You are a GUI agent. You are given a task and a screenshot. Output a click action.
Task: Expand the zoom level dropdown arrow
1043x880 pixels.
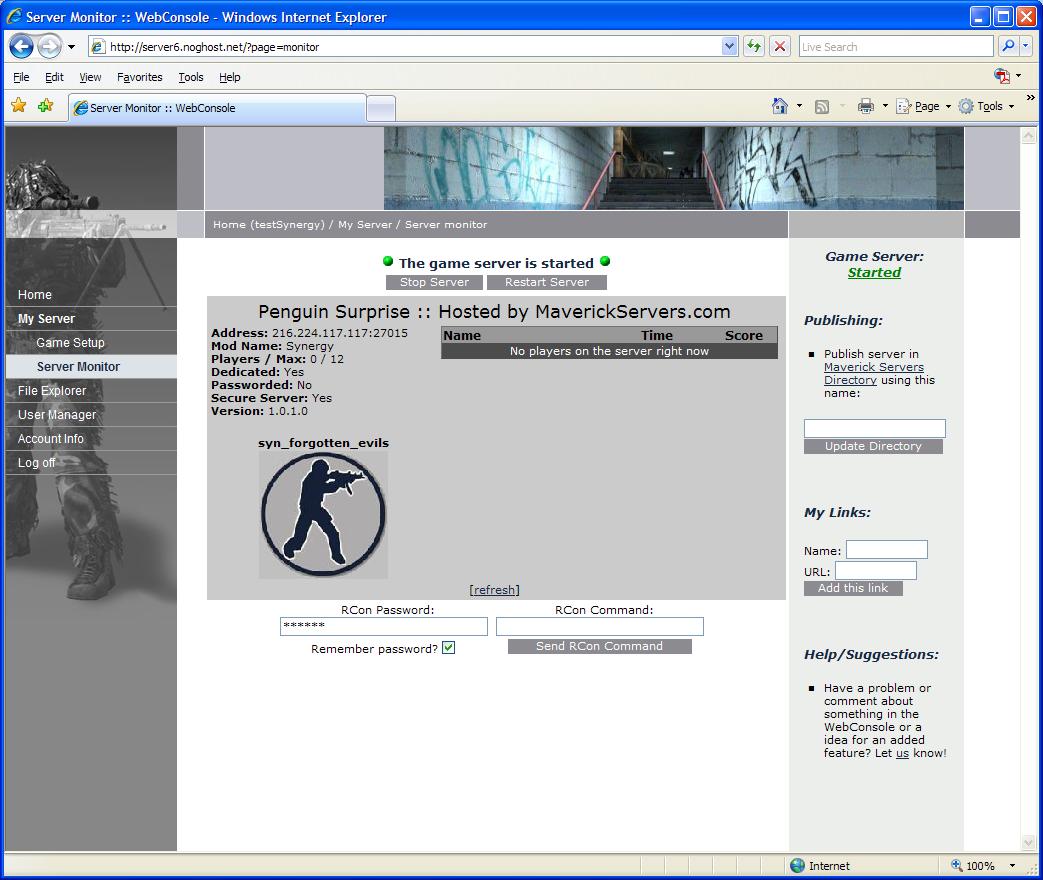pos(1012,865)
